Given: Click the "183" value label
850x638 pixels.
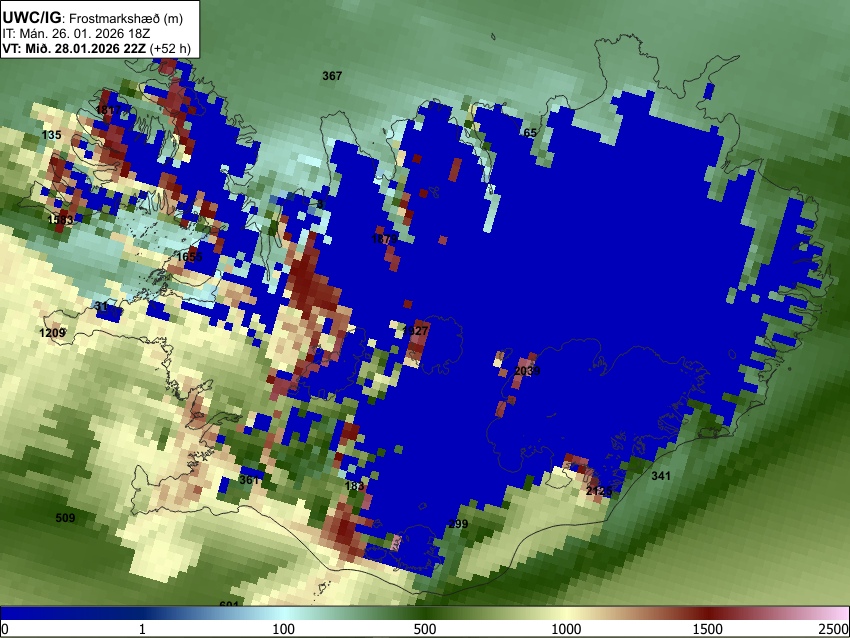Looking at the screenshot, I should [x=355, y=486].
